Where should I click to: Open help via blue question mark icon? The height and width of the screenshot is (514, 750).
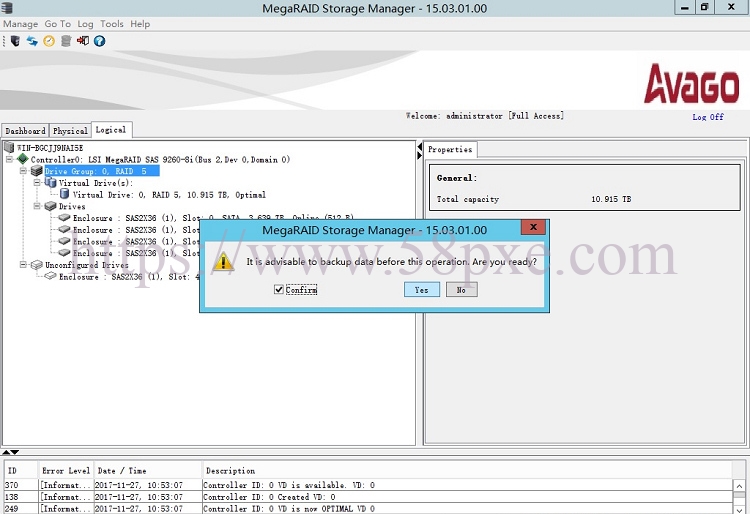click(99, 41)
